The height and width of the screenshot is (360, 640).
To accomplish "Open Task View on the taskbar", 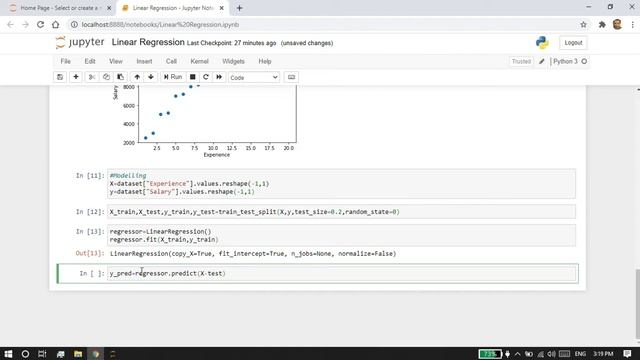I will point(42,354).
